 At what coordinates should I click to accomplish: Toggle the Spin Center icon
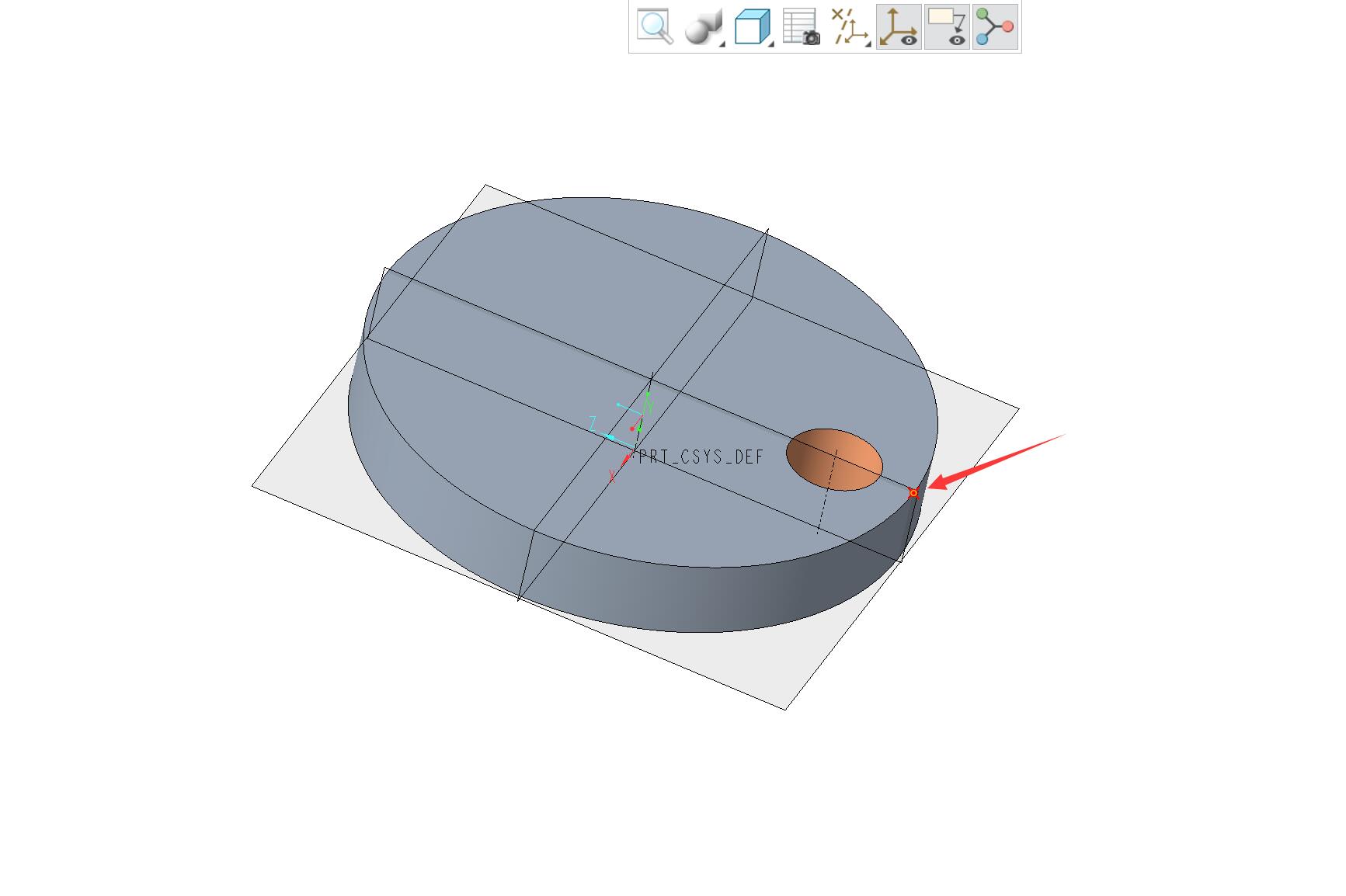[995, 27]
